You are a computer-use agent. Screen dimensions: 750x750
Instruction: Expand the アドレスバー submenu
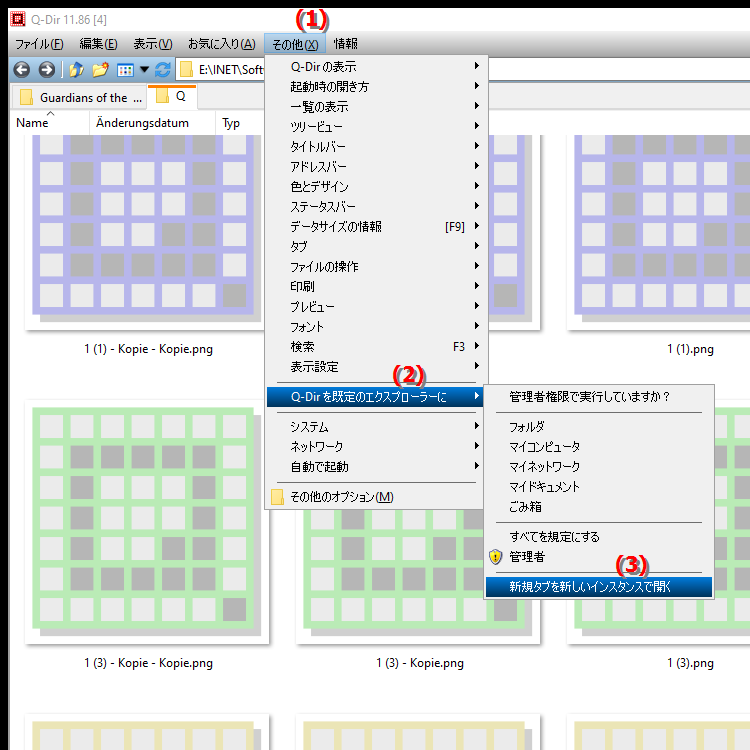pos(375,166)
